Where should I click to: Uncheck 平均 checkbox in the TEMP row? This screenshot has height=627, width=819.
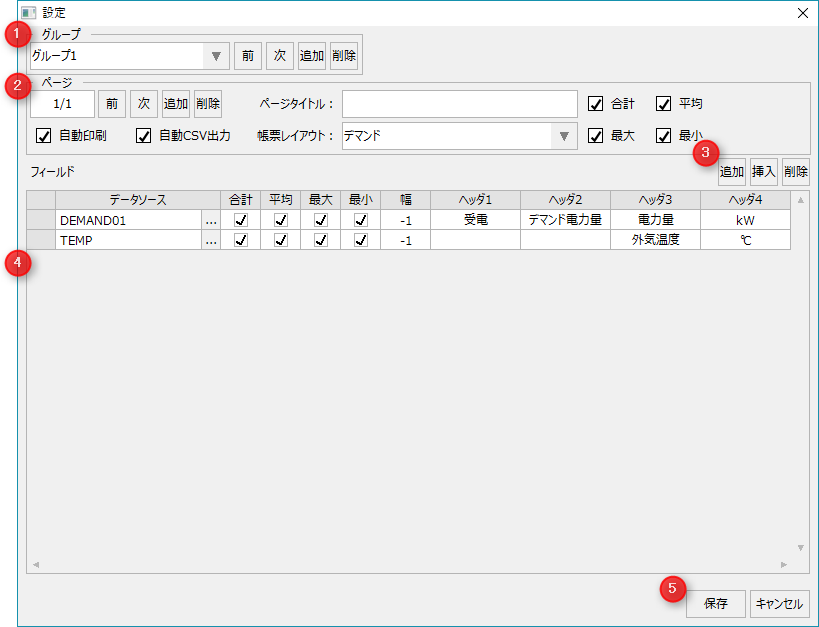tap(281, 240)
